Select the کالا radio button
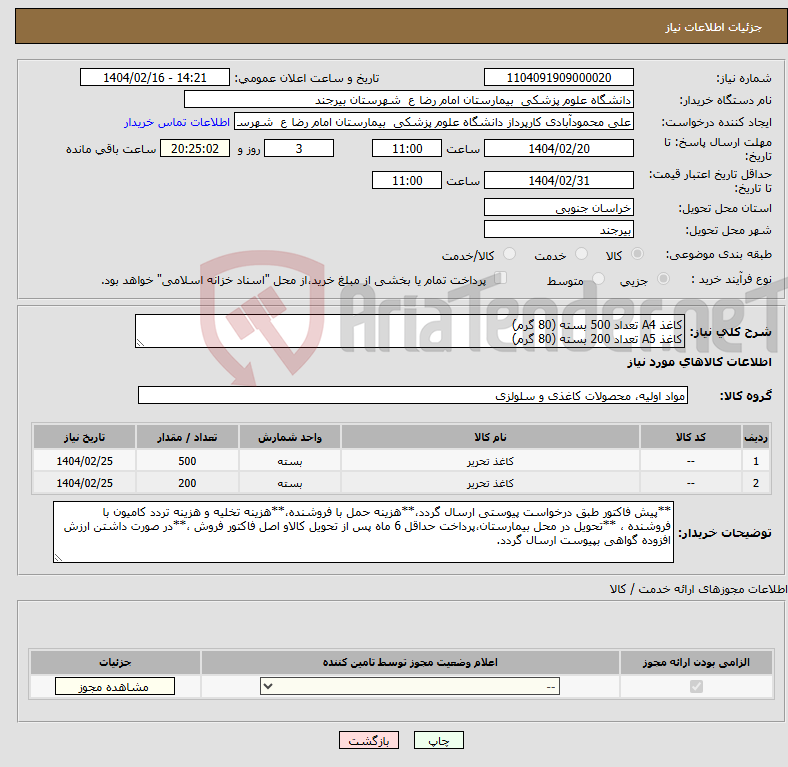The width and height of the screenshot is (788, 767). (x=637, y=254)
